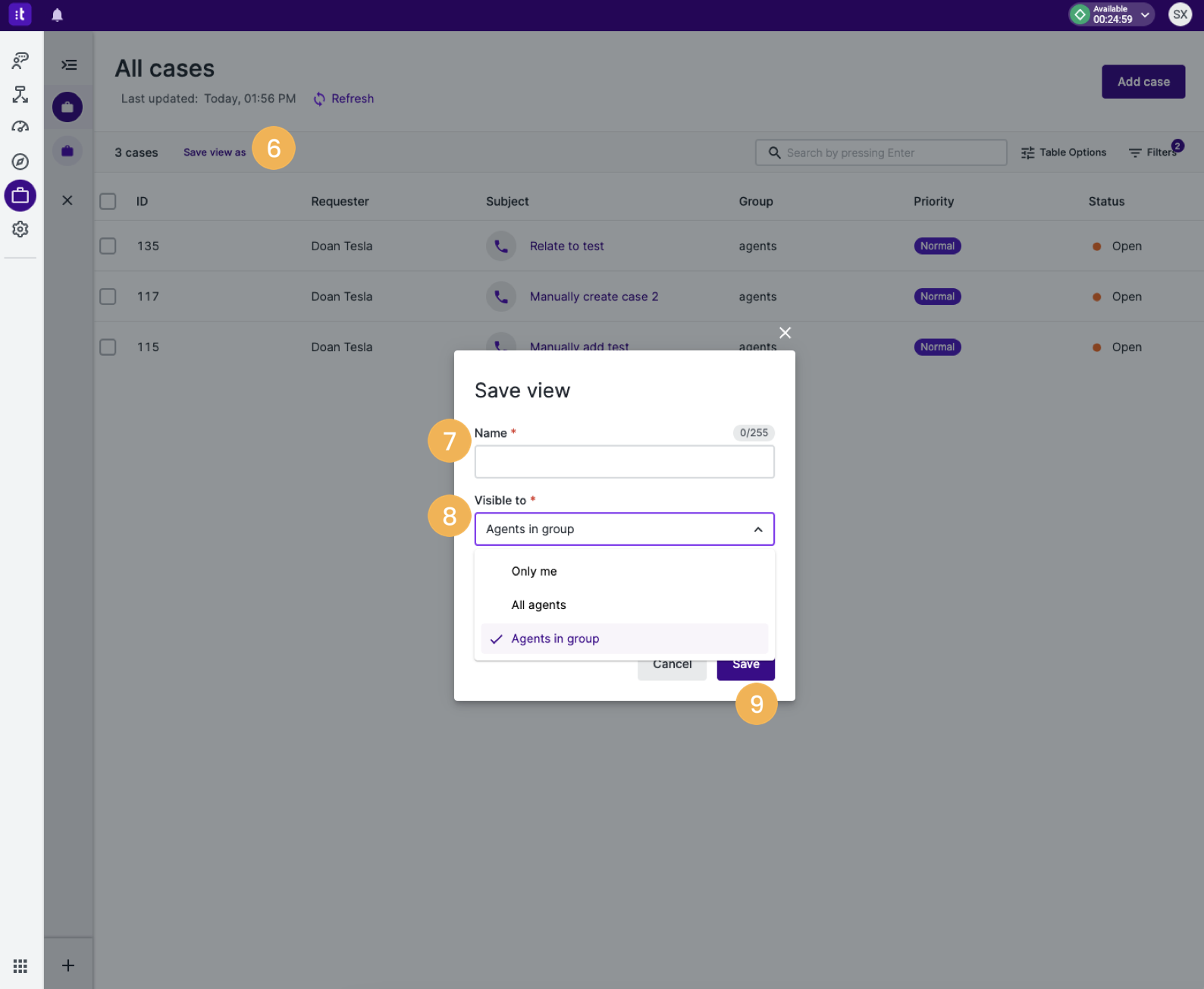This screenshot has height=989, width=1204.
Task: Click the Priority column header
Action: pyautogui.click(x=933, y=201)
